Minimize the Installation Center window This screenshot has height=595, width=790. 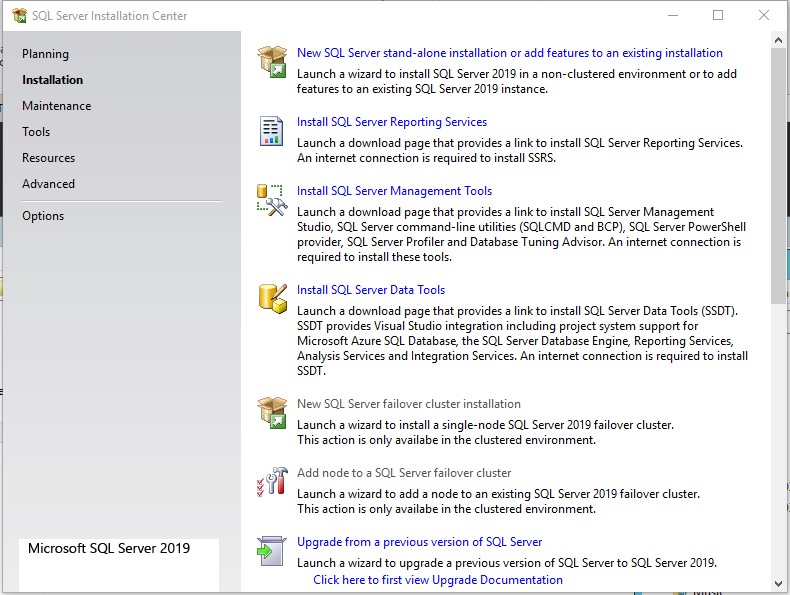click(673, 16)
